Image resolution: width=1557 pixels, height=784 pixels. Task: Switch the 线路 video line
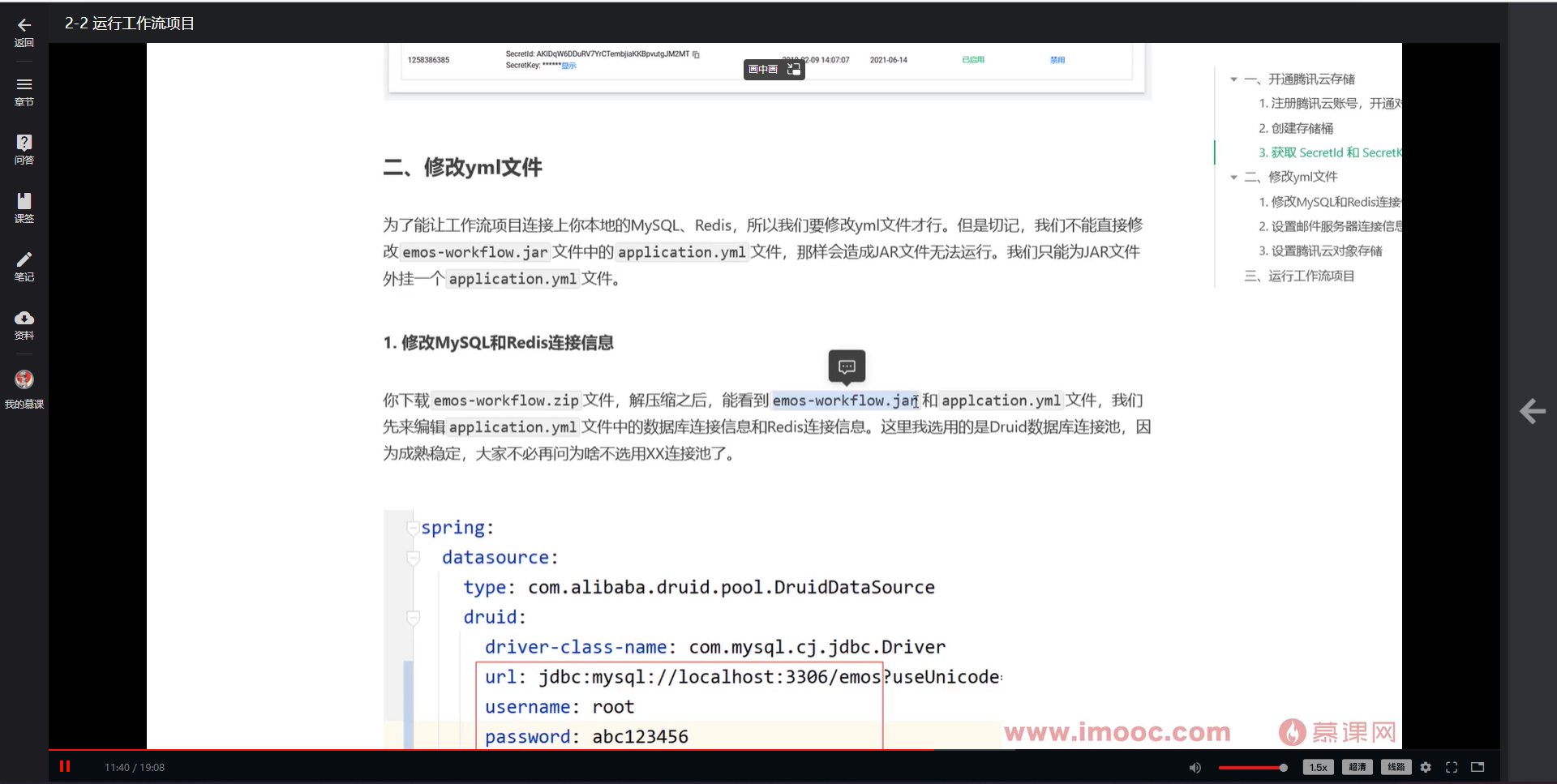click(x=1396, y=767)
